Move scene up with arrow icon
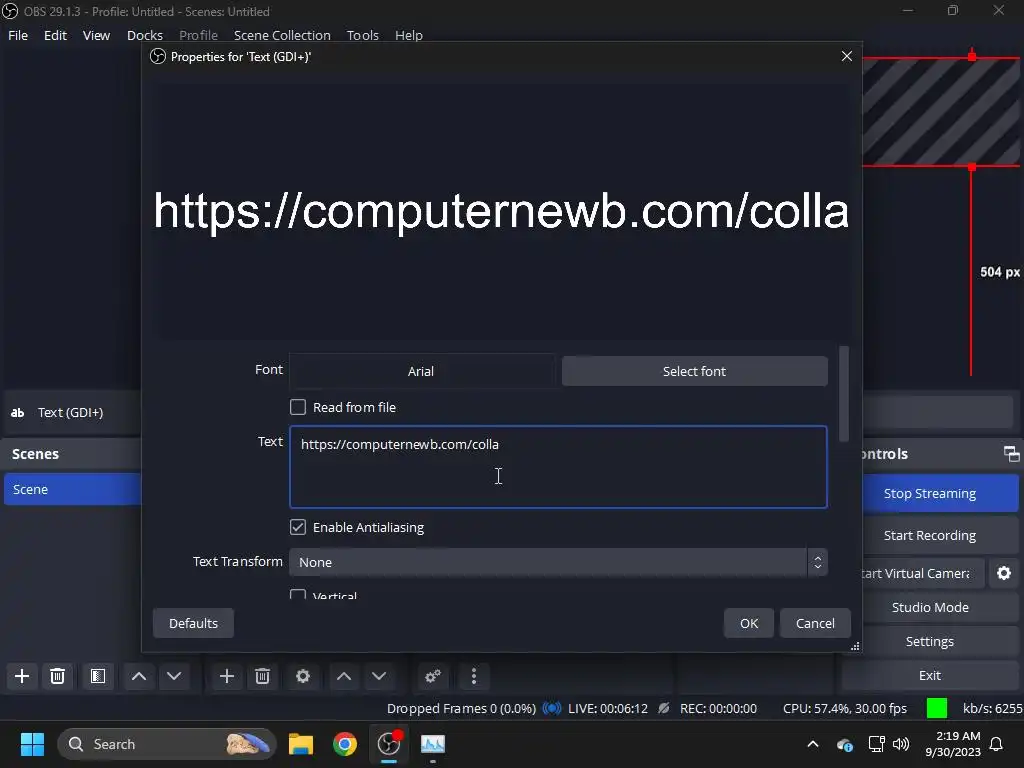Viewport: 1024px width, 768px height. [139, 676]
